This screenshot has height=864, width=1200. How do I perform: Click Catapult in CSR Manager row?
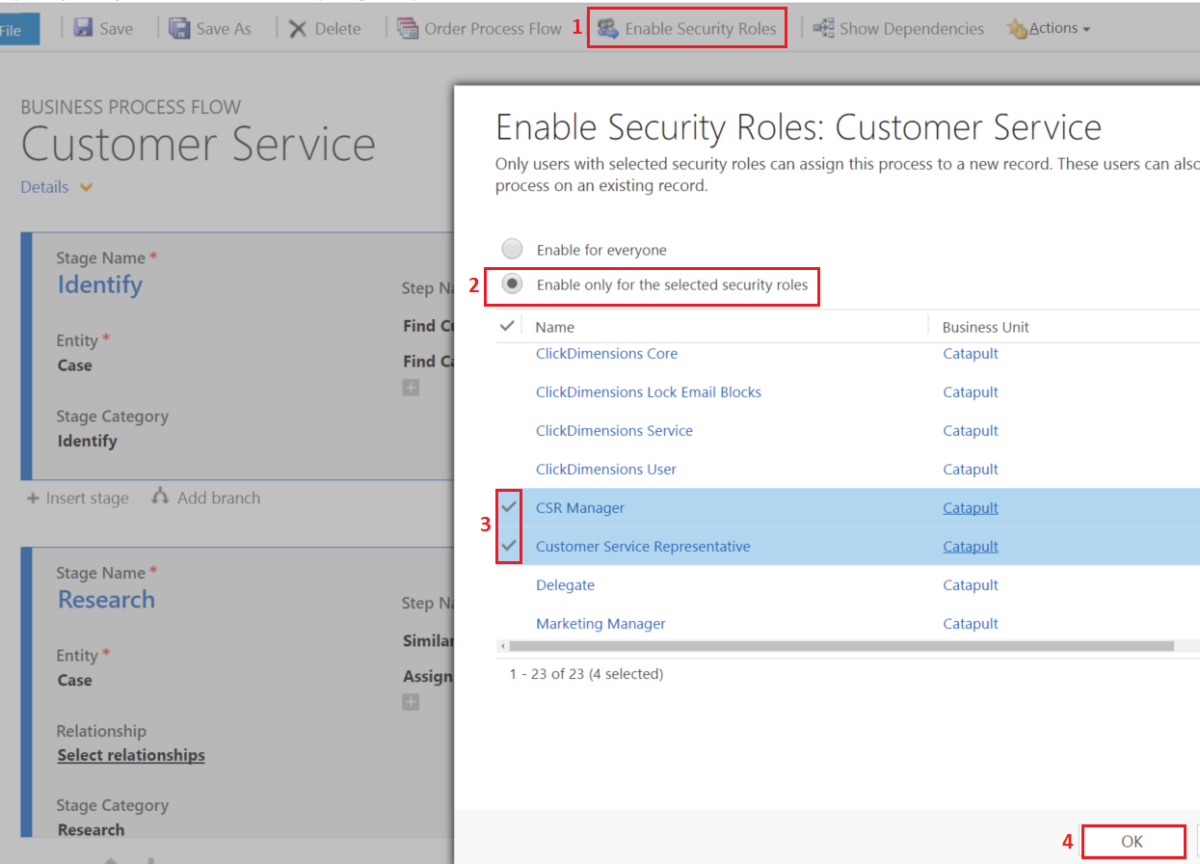pos(971,508)
